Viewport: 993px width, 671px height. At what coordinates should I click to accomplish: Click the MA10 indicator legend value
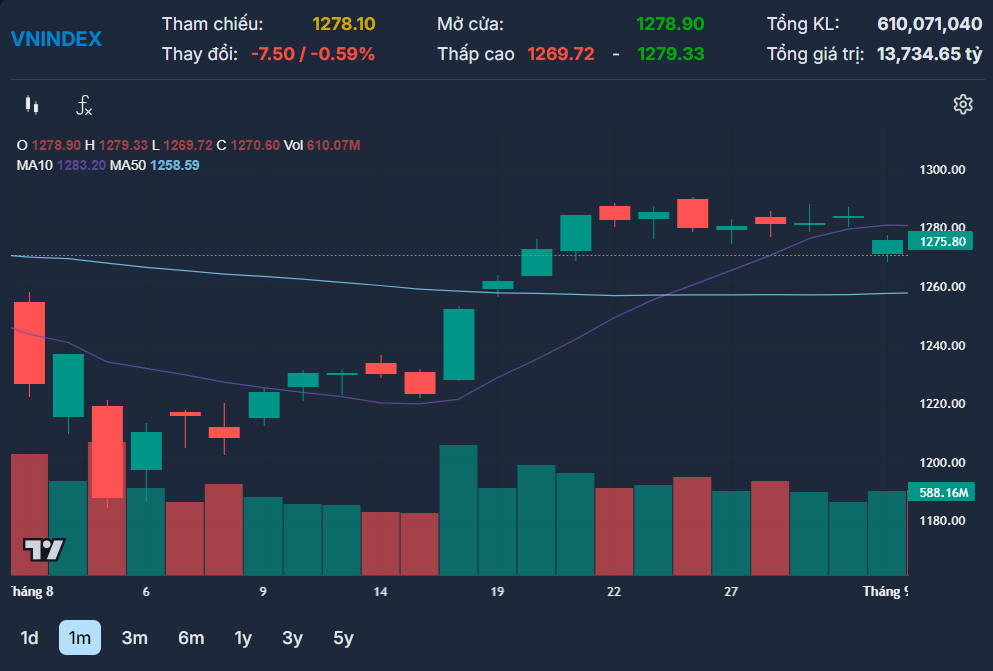coord(81,165)
